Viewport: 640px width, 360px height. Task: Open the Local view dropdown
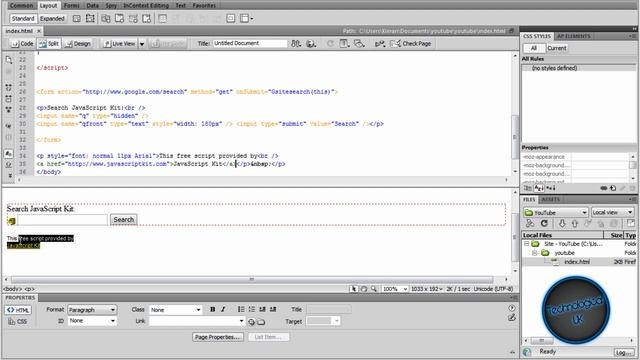point(612,212)
